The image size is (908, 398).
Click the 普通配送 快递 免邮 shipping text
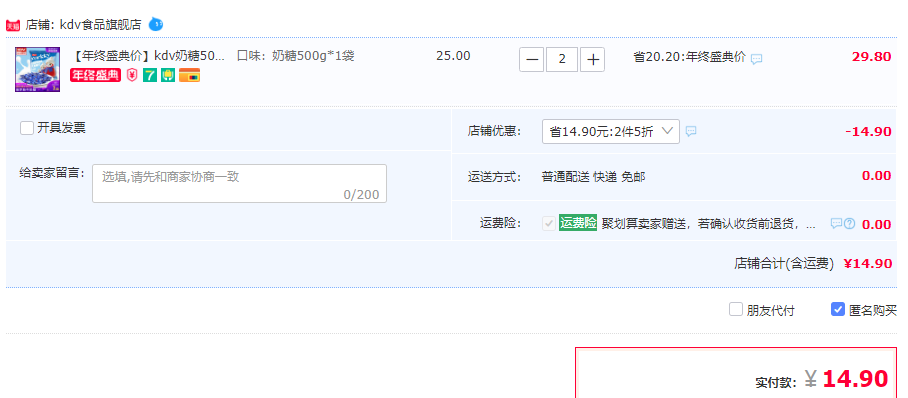594,177
